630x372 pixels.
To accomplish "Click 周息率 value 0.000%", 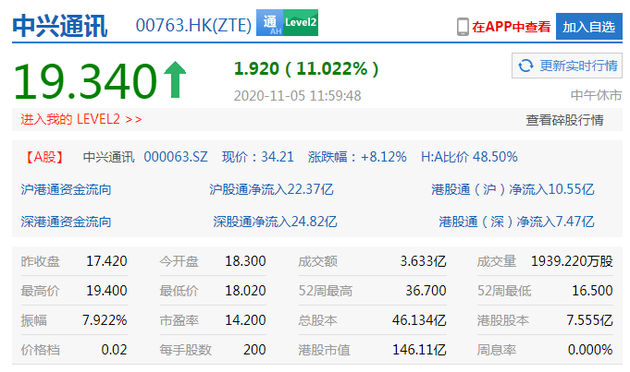I will [590, 350].
